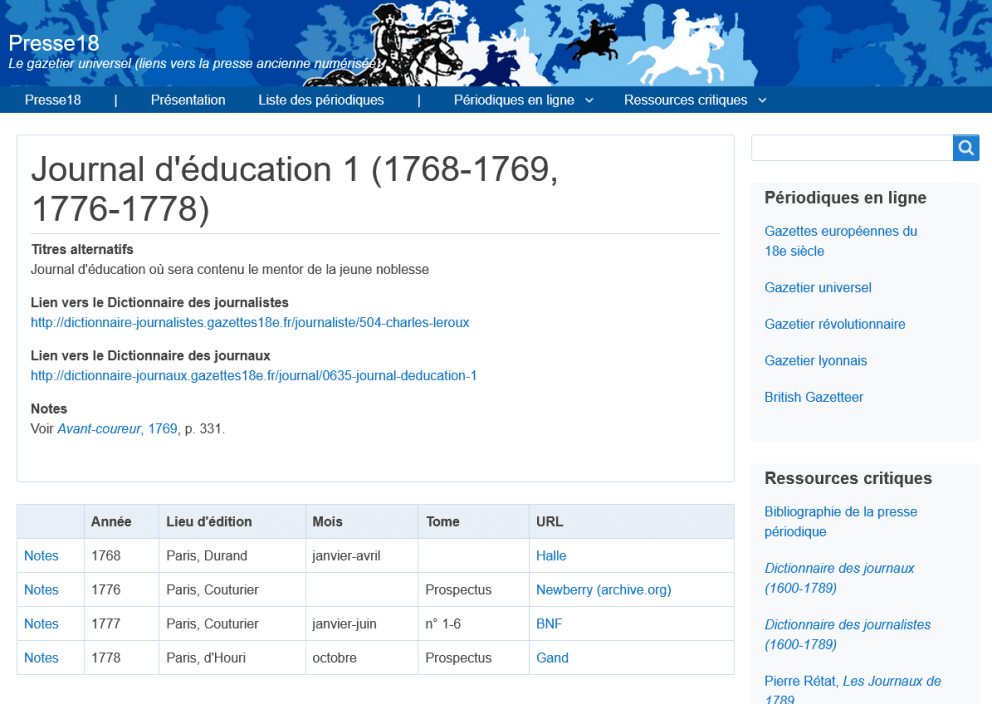Click the Périodiques en ligne sidebar heading
The width and height of the screenshot is (992, 704).
[x=845, y=197]
